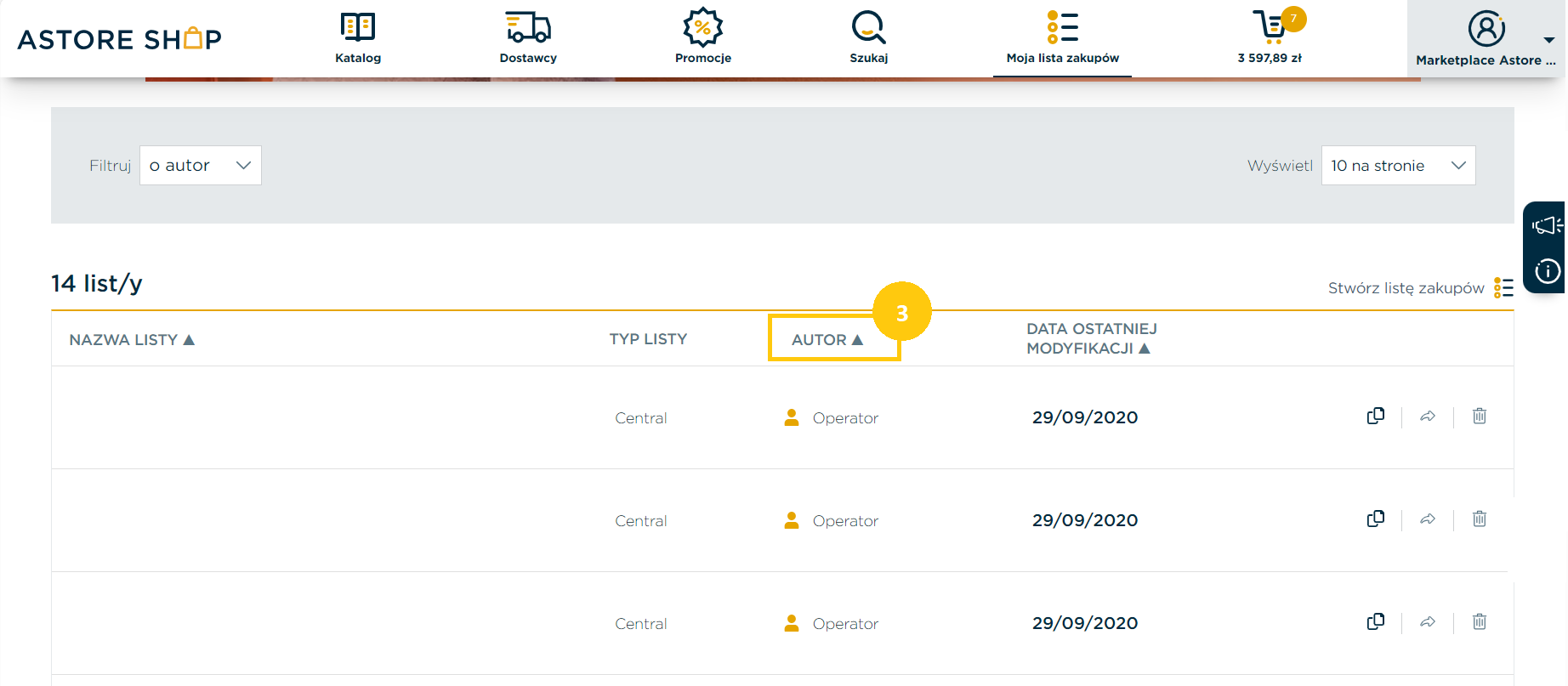Click the Astore Shop logo
The width and height of the screenshot is (1568, 686).
click(120, 39)
